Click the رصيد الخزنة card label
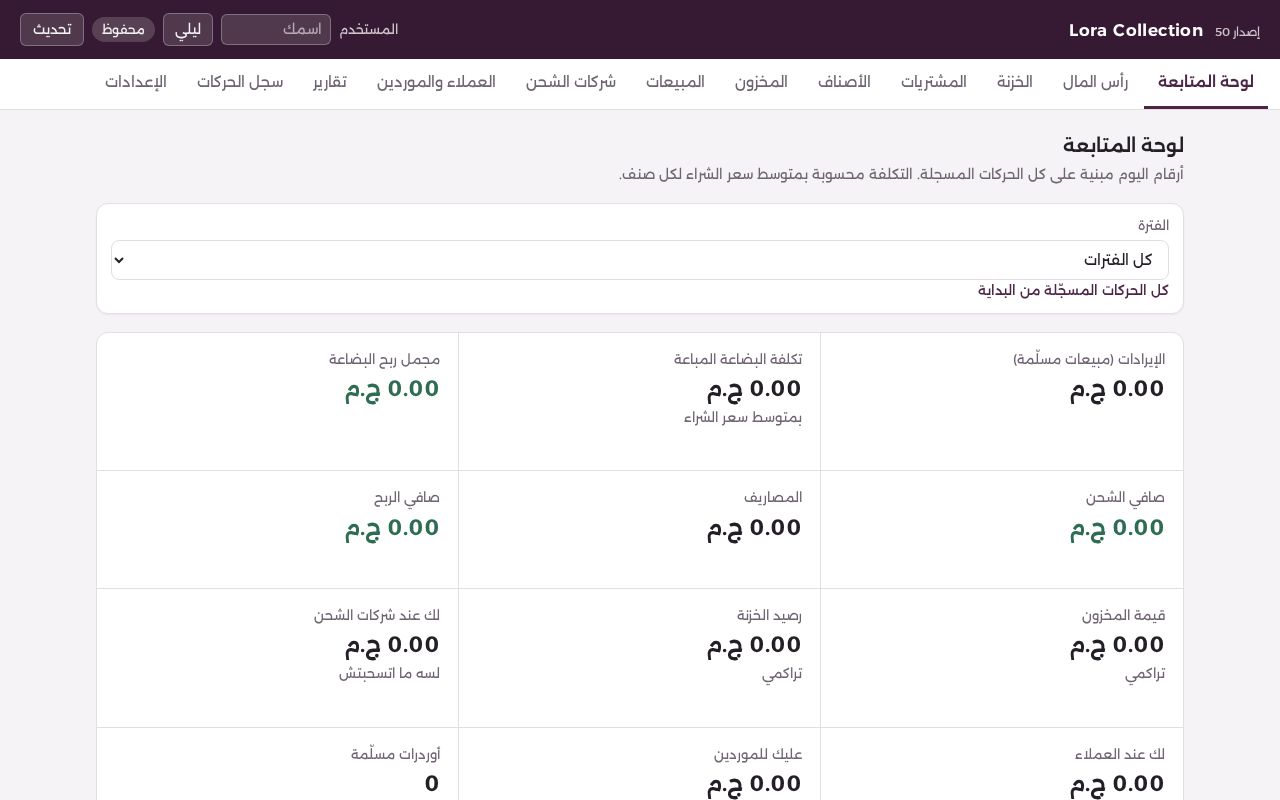The width and height of the screenshot is (1280, 800). point(770,615)
